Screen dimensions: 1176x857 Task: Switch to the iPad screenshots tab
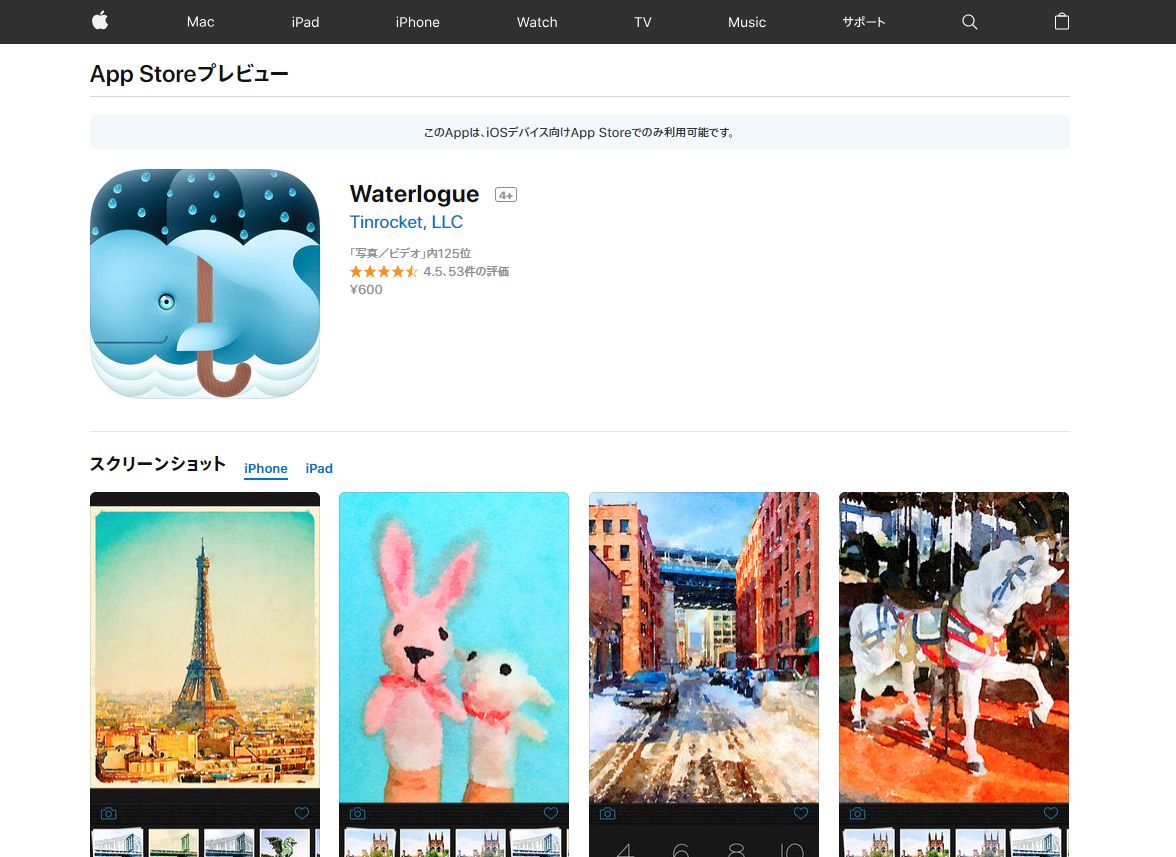(x=319, y=468)
